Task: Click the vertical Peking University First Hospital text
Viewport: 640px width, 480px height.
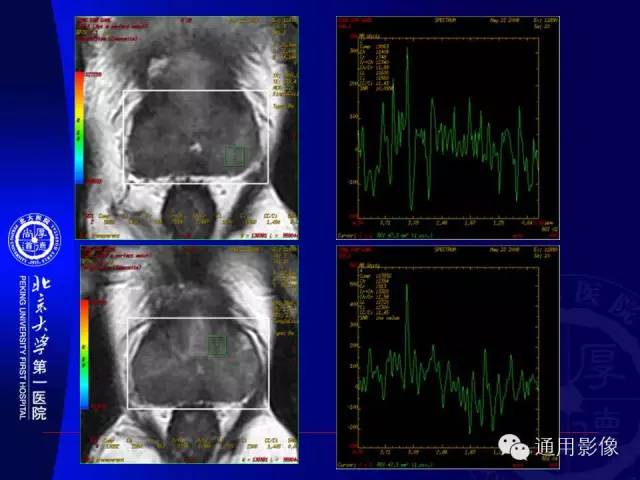Action: coord(23,347)
